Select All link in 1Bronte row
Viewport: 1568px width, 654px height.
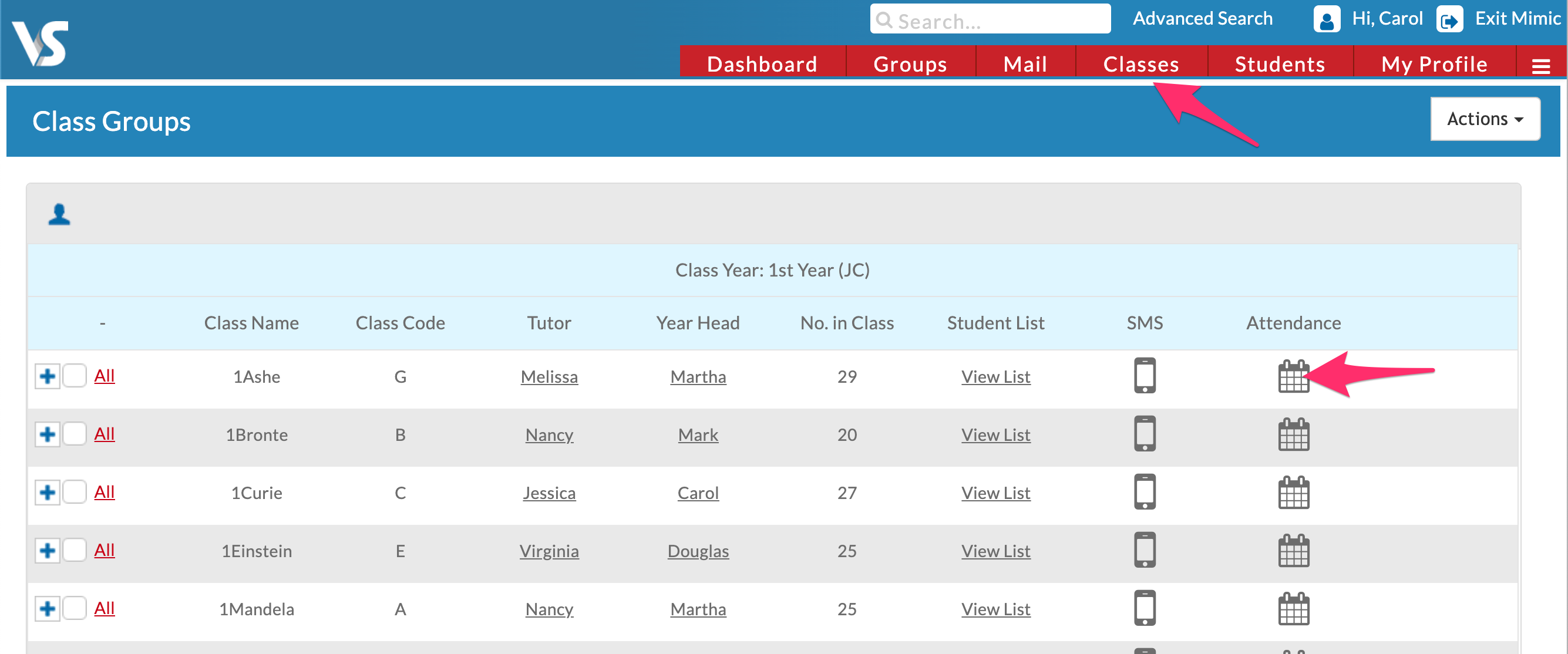pos(104,434)
